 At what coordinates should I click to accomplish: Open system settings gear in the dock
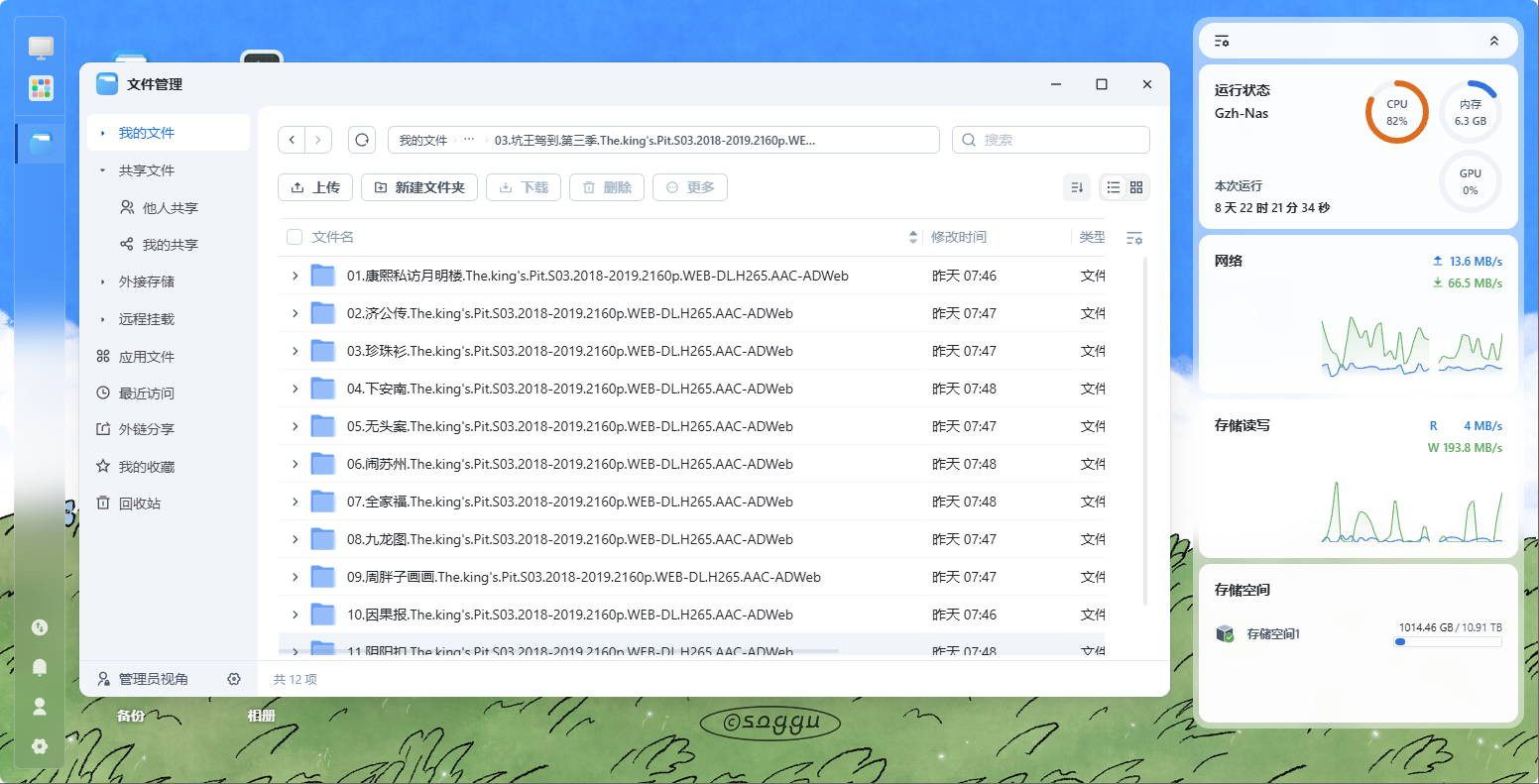(40, 746)
